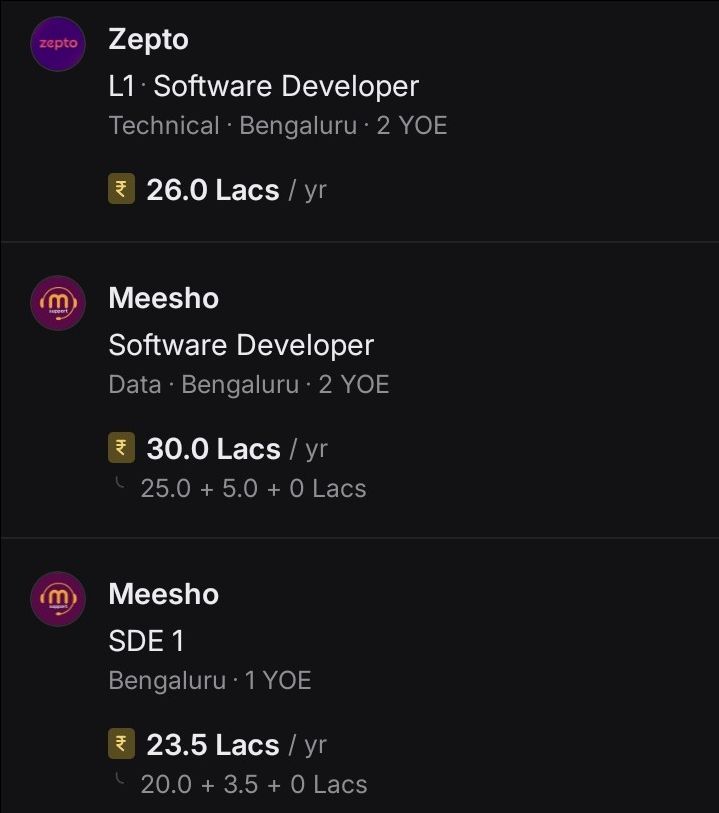
Task: Select the L1 Software Developer title
Action: pyautogui.click(x=264, y=86)
